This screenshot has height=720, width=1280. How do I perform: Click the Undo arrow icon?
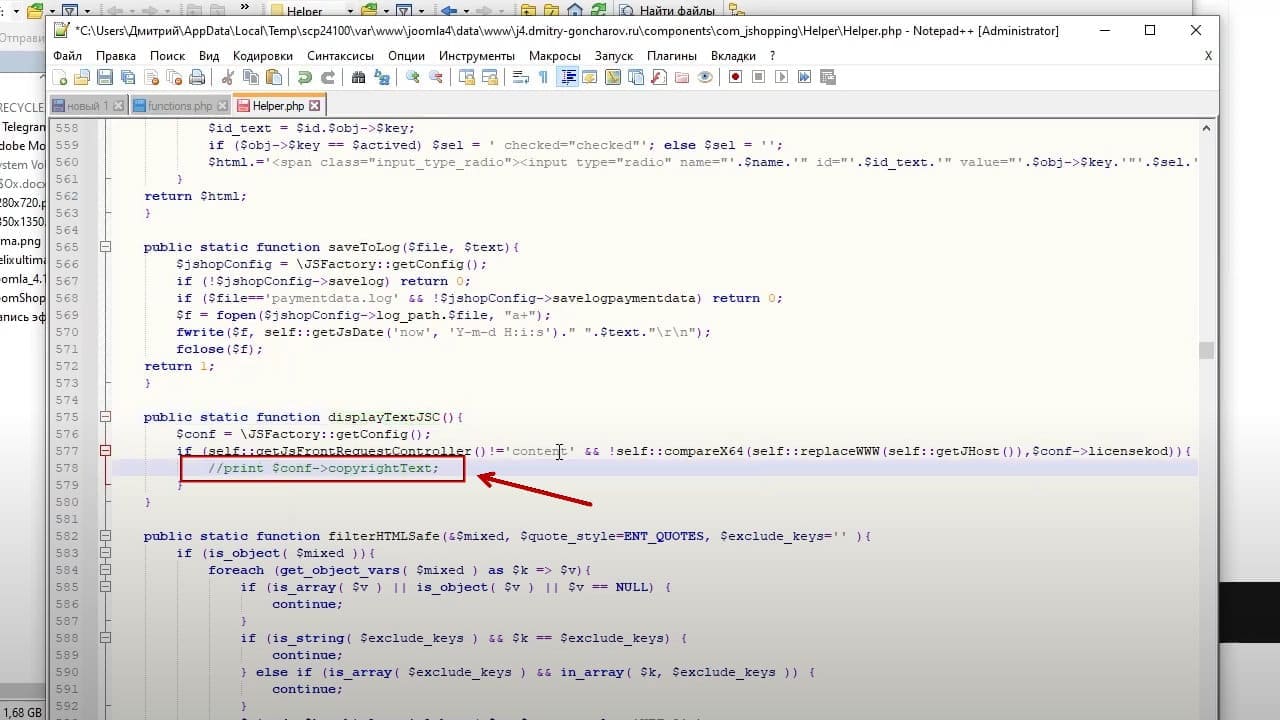coord(304,77)
